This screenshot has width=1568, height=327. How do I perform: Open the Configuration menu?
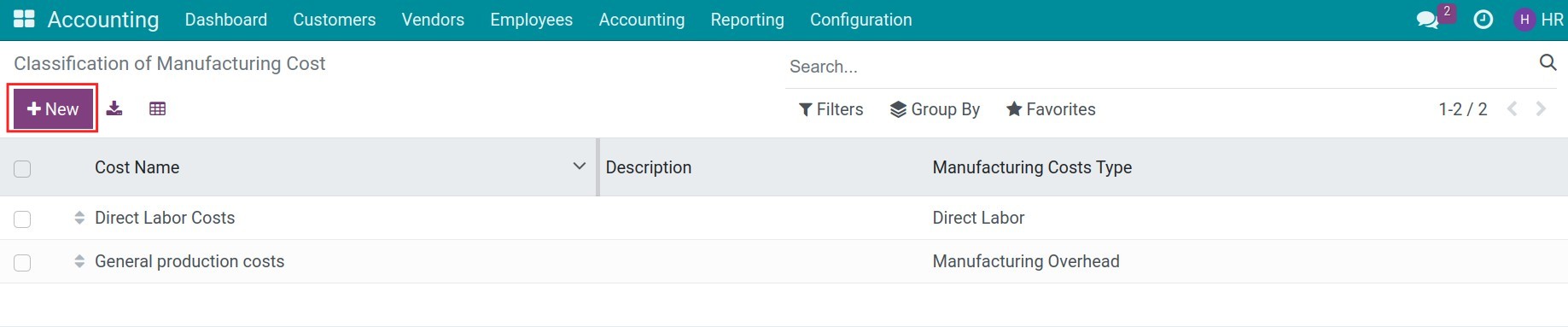pyautogui.click(x=861, y=20)
